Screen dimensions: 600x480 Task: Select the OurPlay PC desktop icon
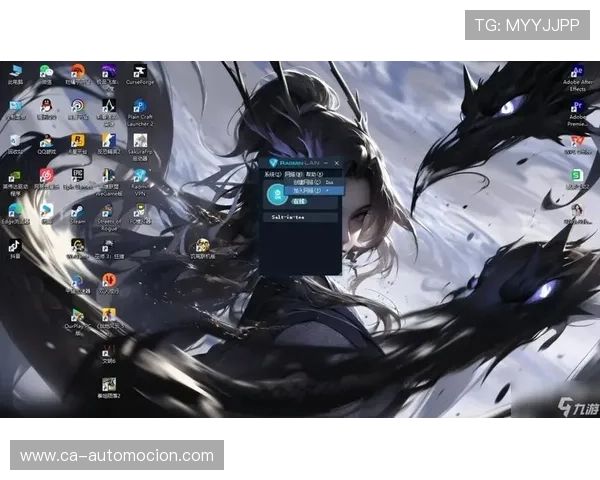coord(78,323)
